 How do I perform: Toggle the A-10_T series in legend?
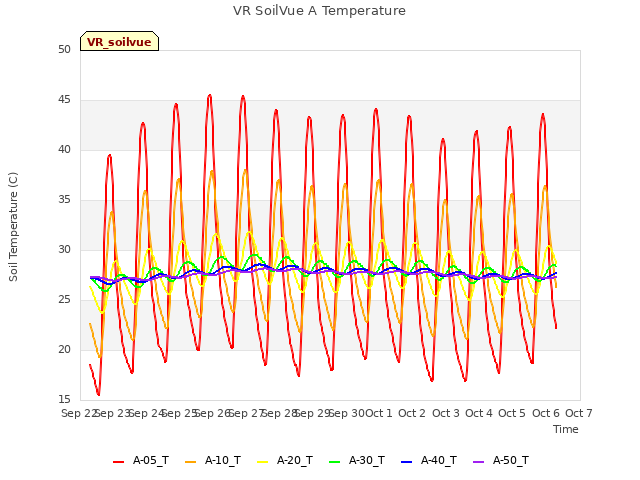[213, 460]
